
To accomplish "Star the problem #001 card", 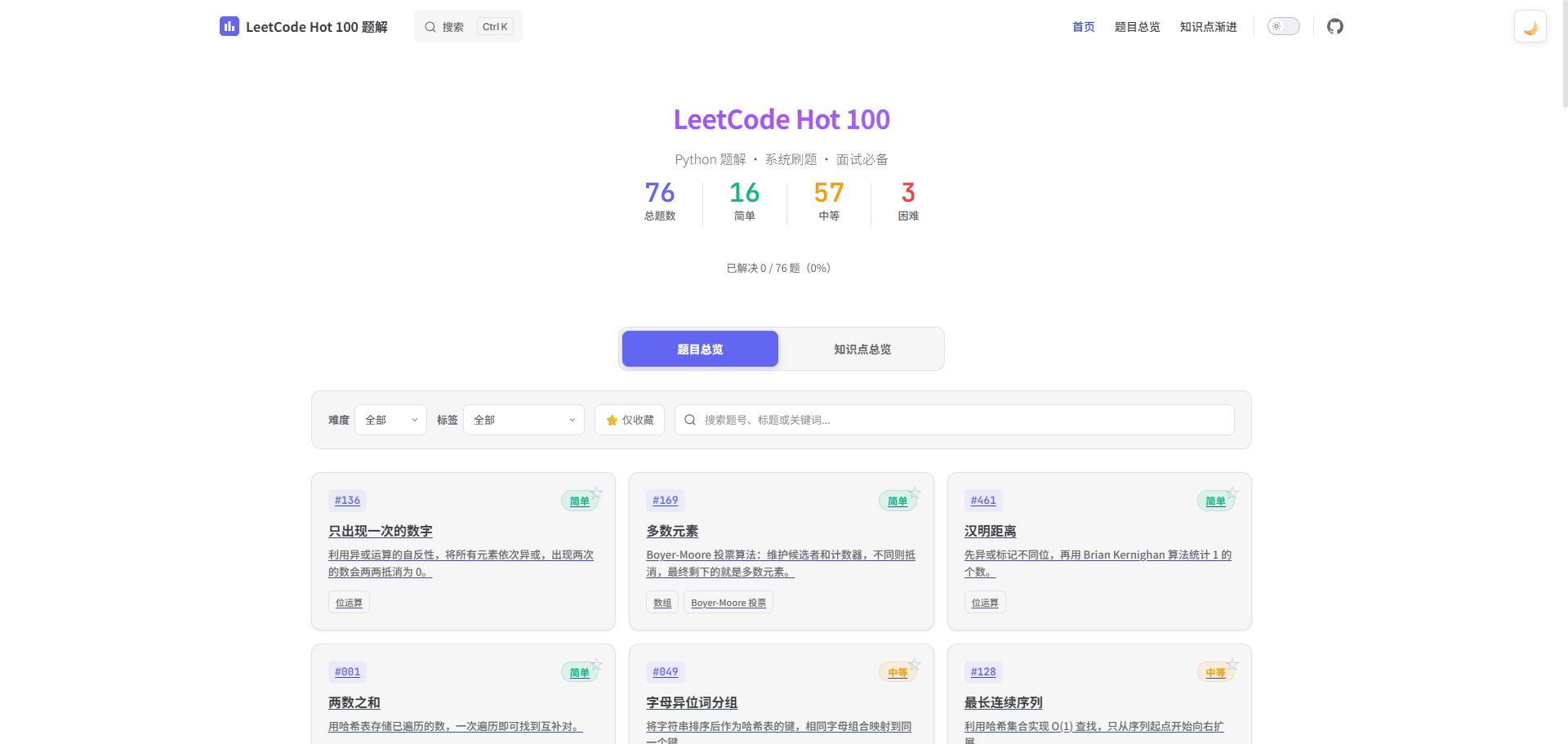I will (x=597, y=664).
